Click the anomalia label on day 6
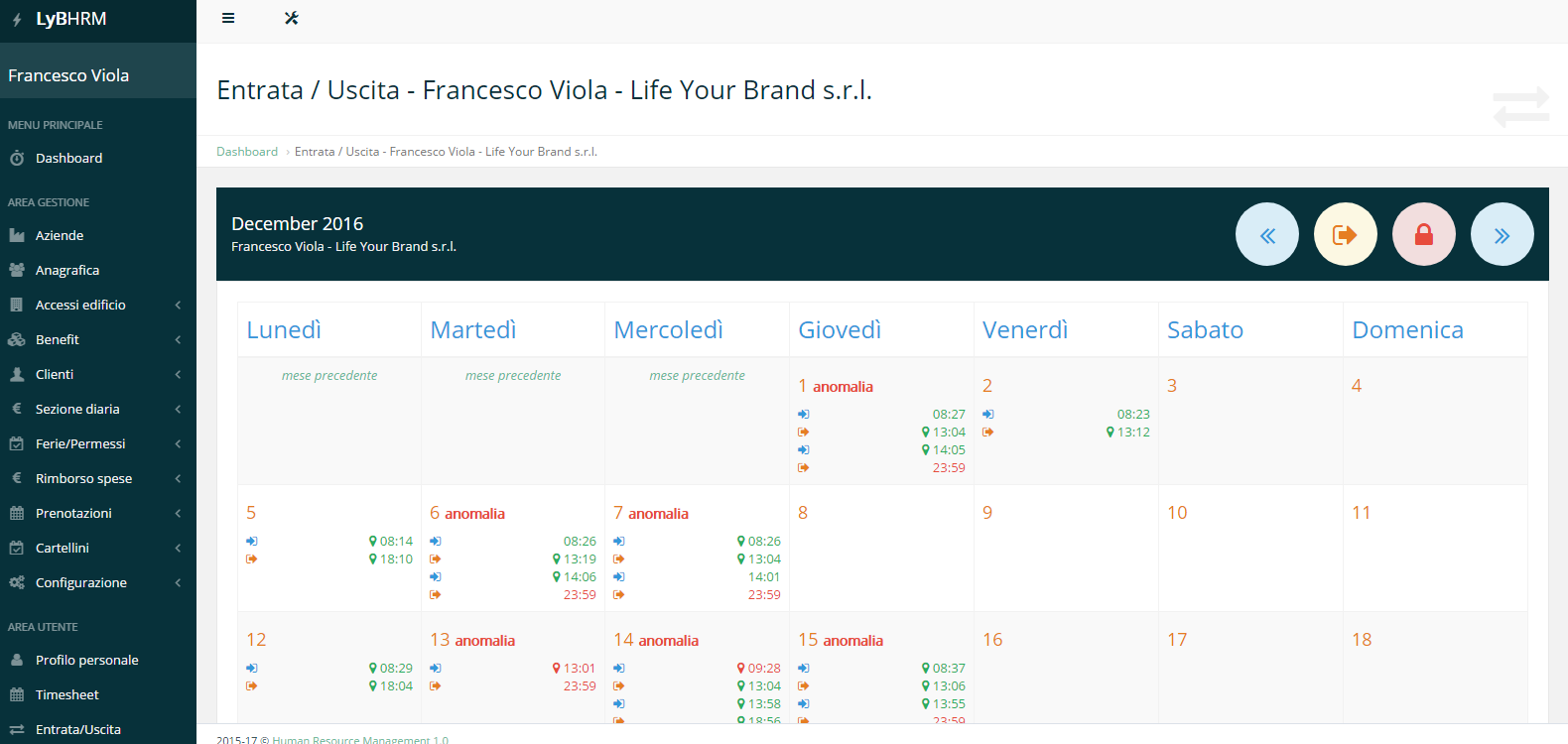This screenshot has height=744, width=1568. (x=474, y=514)
